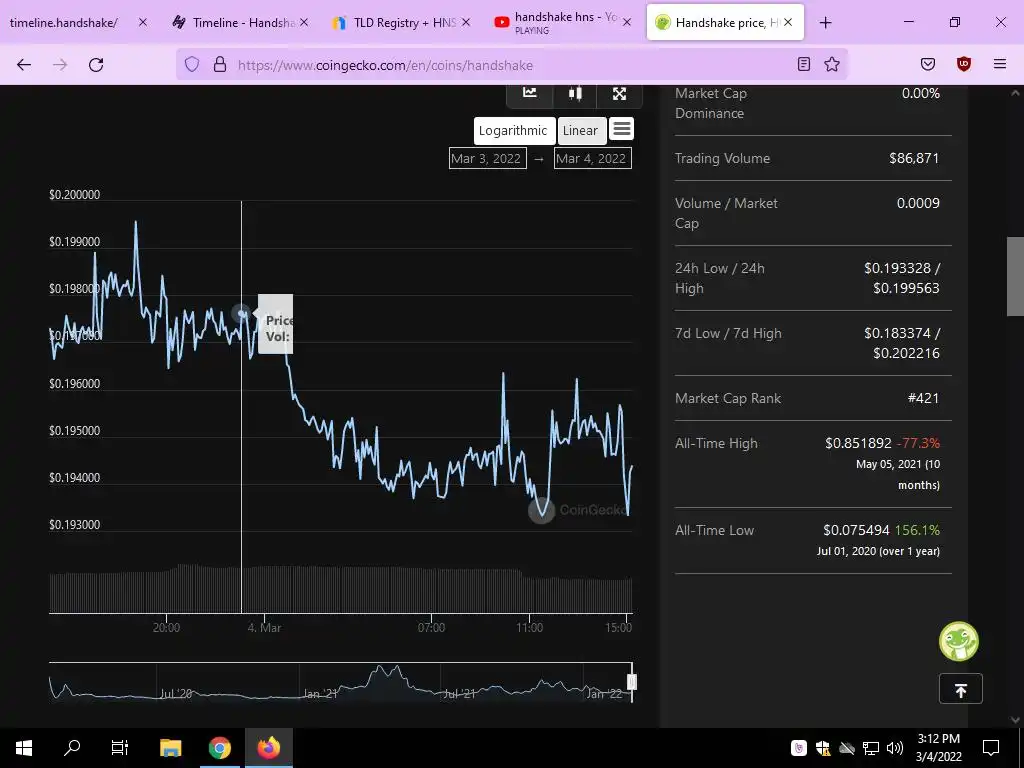The image size is (1024, 768).
Task: Select All-Time Low value $0.075494
Action: 856,530
